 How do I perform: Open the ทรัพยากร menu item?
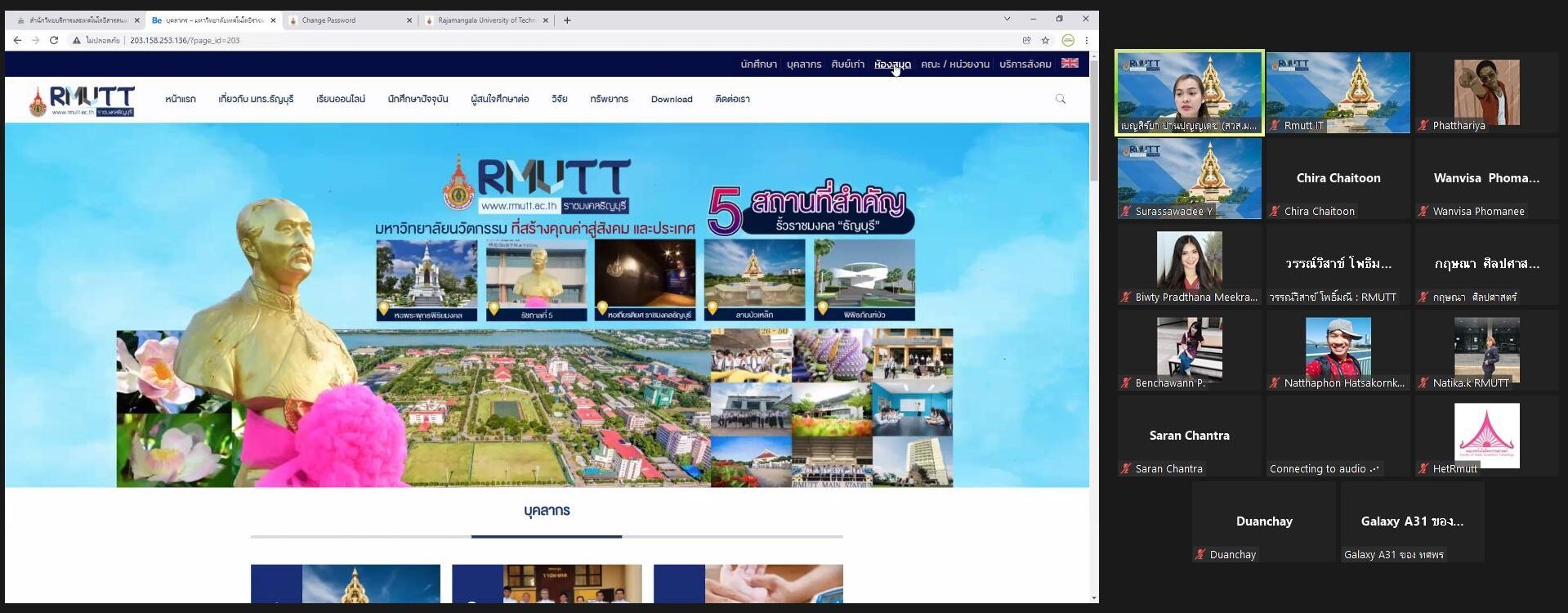609,99
